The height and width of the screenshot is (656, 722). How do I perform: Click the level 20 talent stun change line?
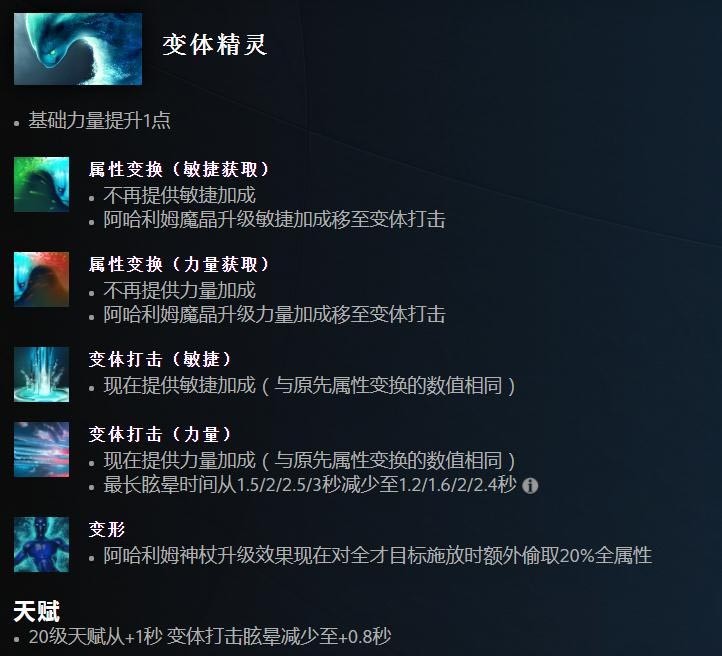pyautogui.click(x=210, y=637)
